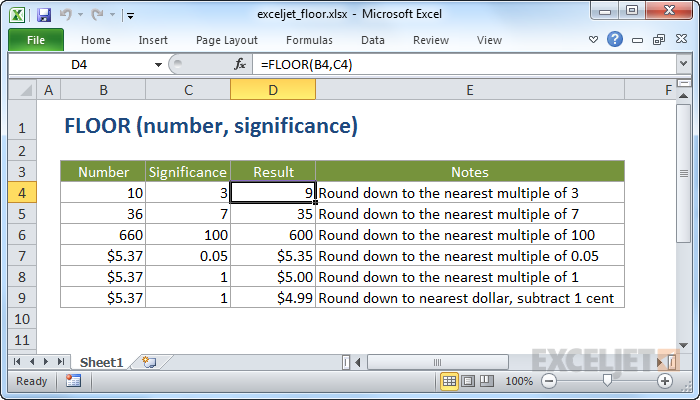Click the zoom out minus icon

pyautogui.click(x=548, y=381)
